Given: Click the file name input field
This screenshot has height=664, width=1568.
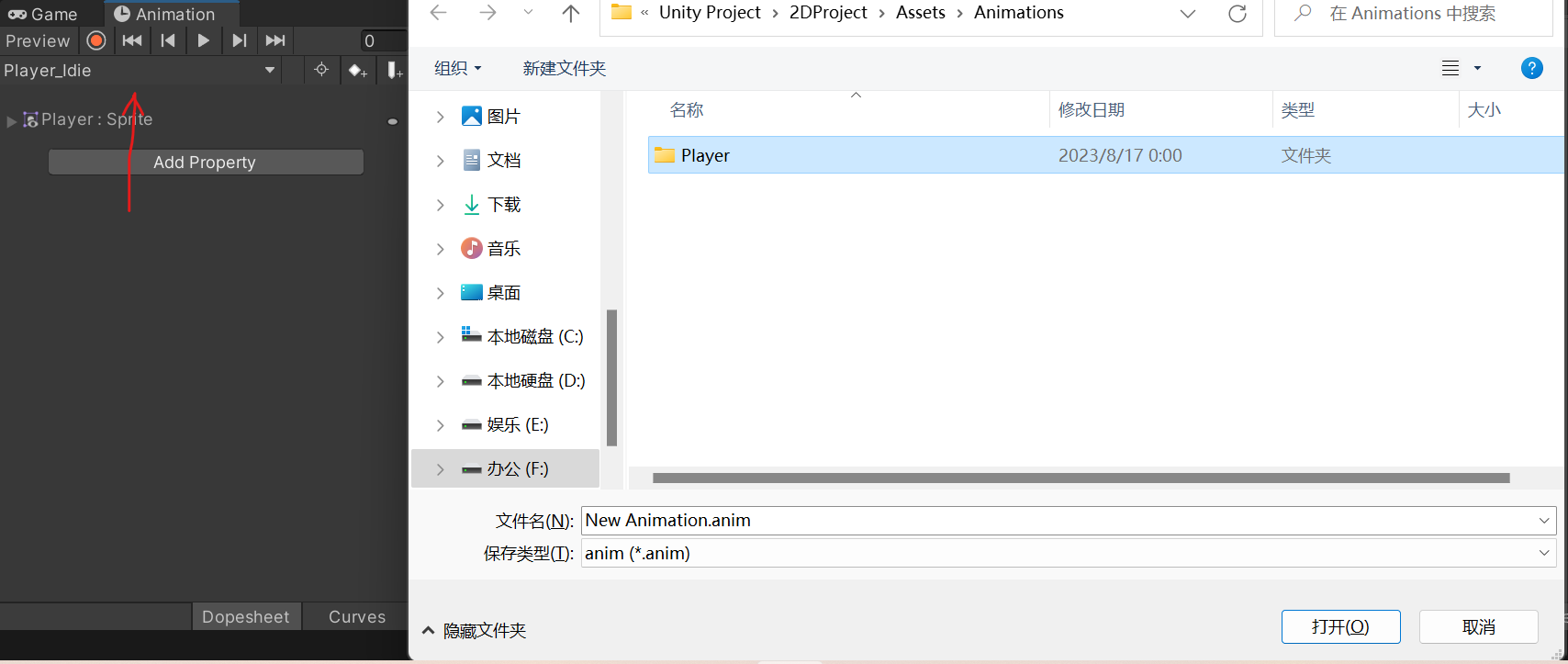Looking at the screenshot, I should tap(1056, 521).
